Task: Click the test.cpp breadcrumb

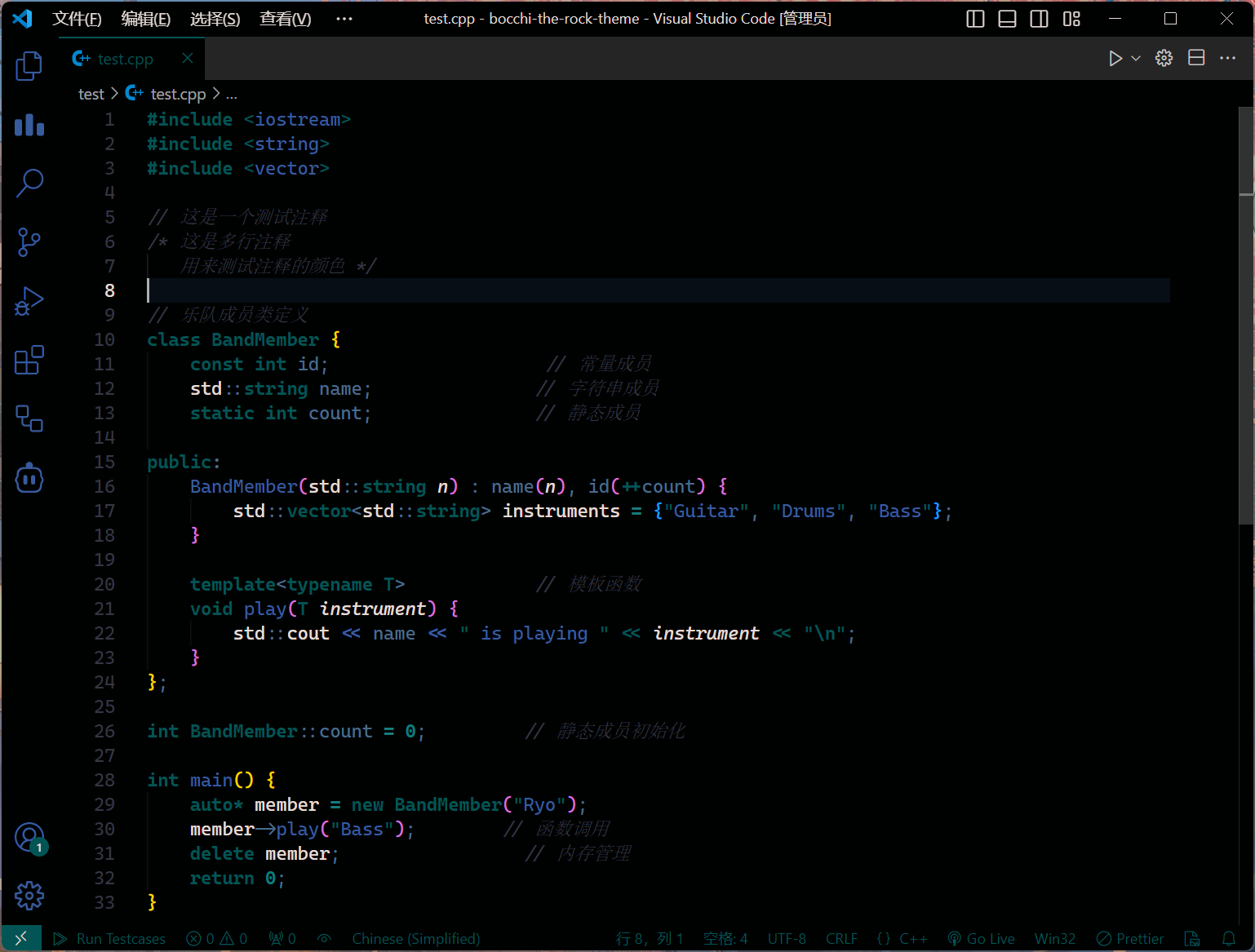Action: (x=166, y=95)
